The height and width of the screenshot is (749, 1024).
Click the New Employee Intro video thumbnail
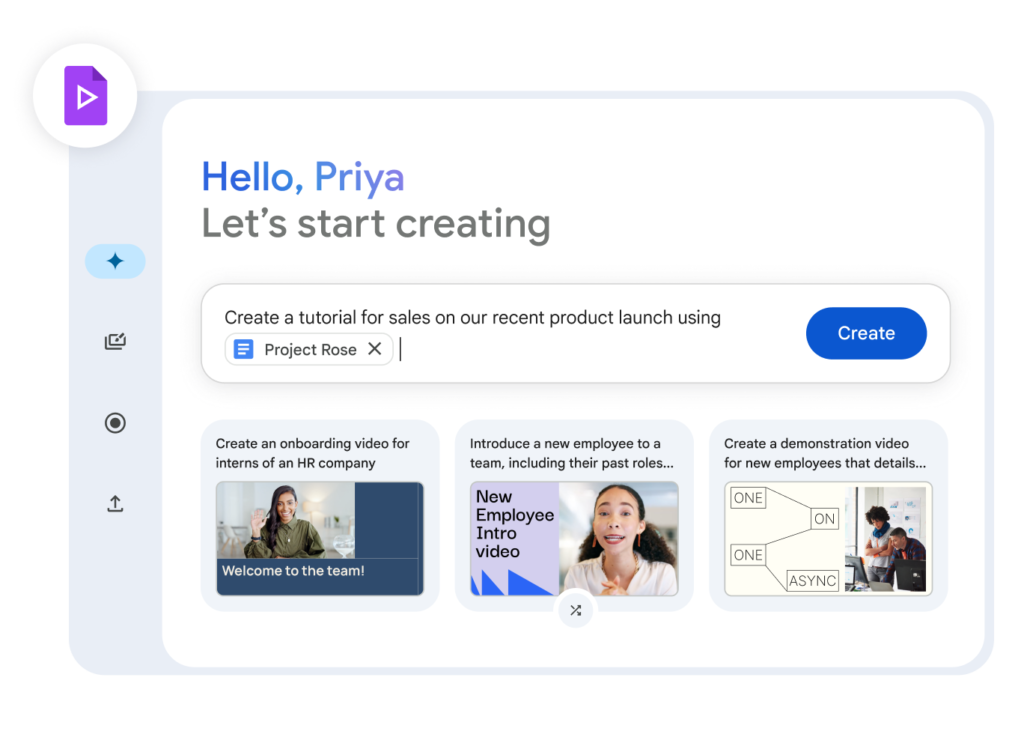pyautogui.click(x=574, y=538)
